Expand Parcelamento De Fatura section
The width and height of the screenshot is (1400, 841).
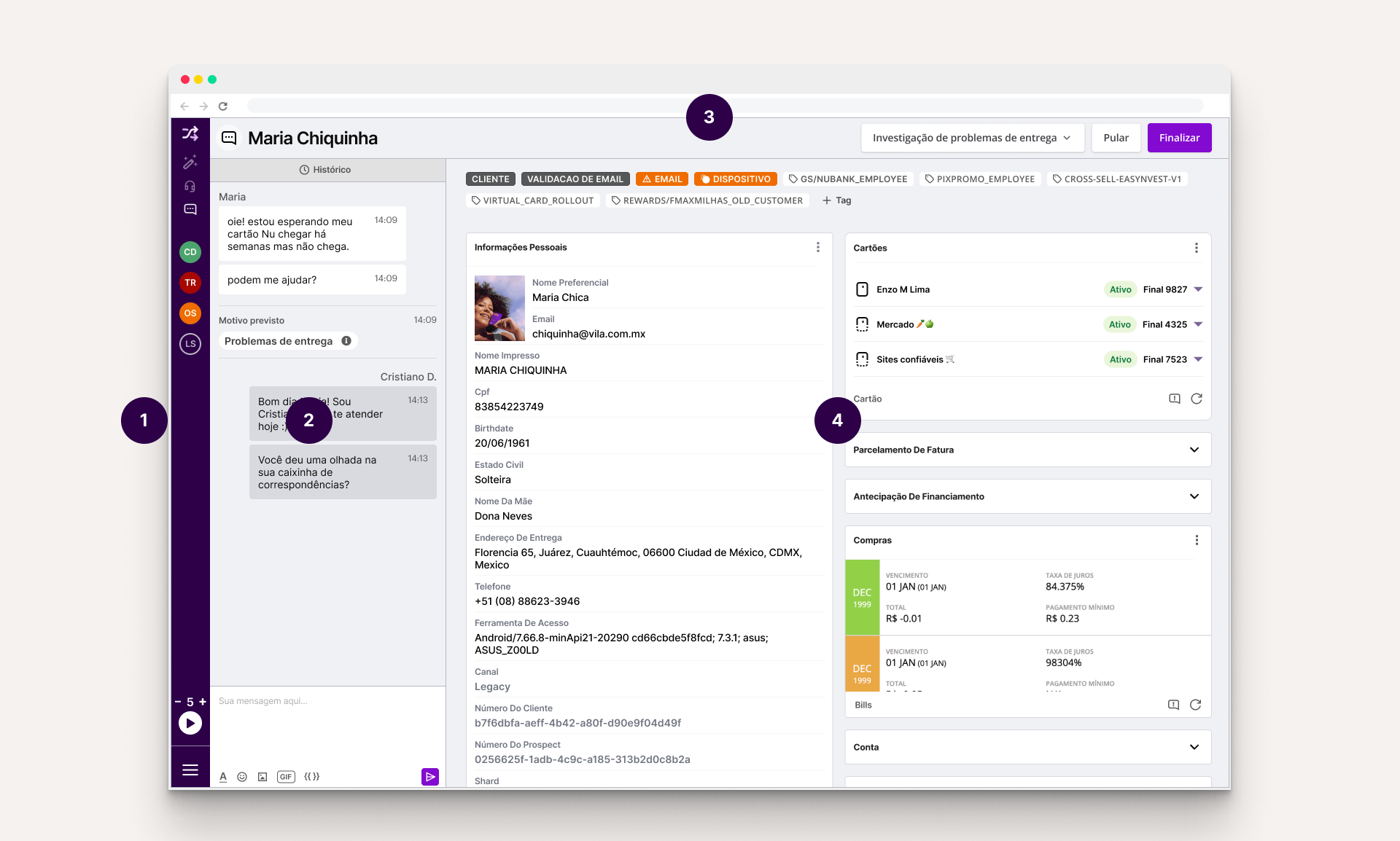[1194, 450]
